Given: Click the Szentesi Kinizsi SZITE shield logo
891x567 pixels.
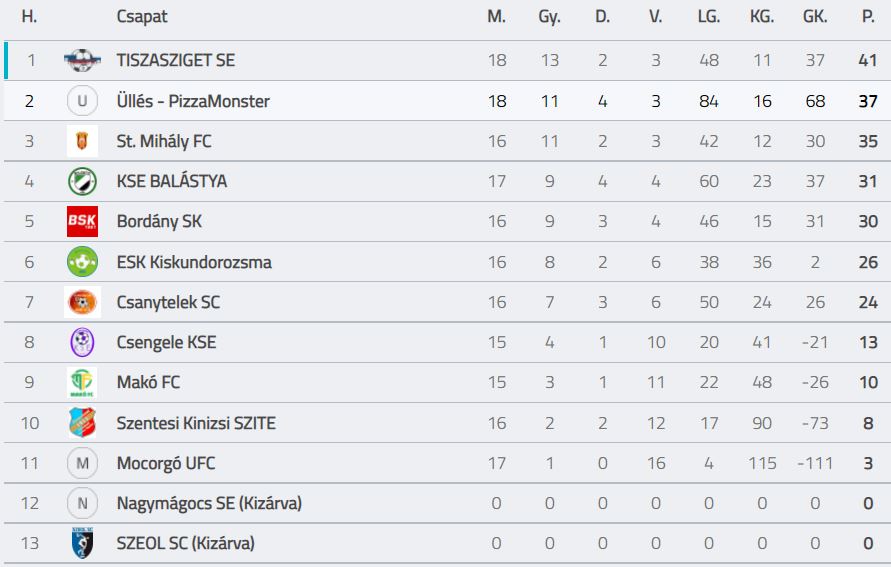Looking at the screenshot, I should (82, 423).
